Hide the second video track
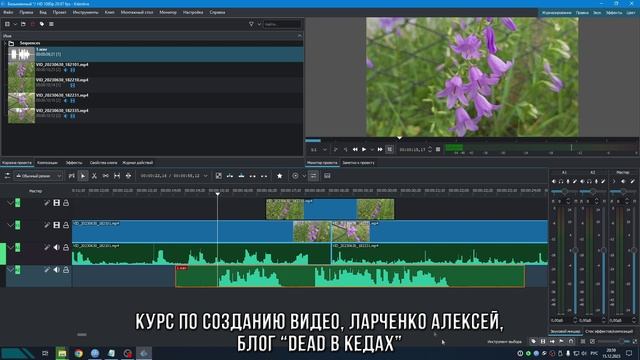 (56, 225)
